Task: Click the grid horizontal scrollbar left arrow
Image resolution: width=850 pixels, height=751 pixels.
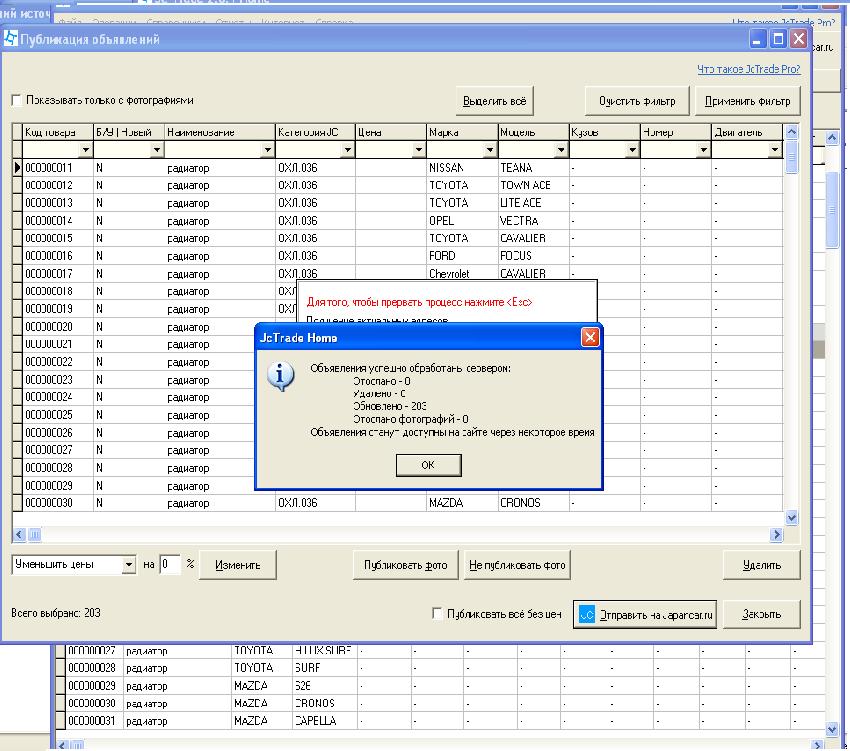Action: point(19,535)
